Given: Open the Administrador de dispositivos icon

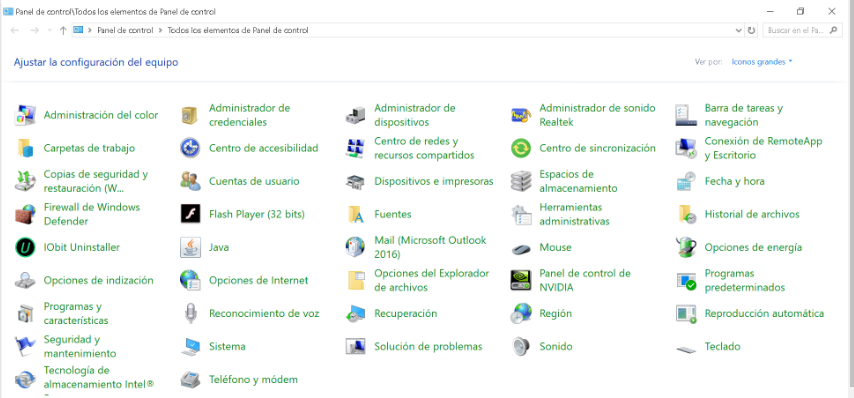Looking at the screenshot, I should 355,115.
